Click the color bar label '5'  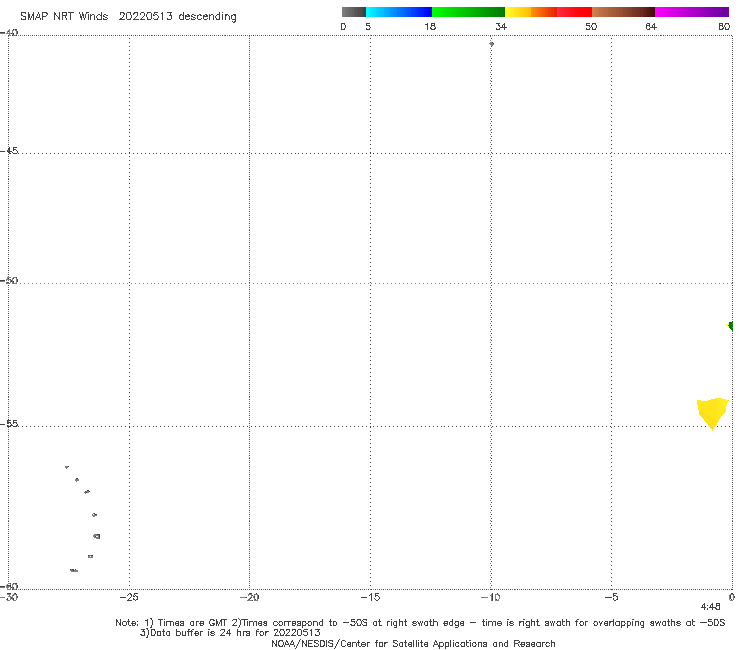click(x=368, y=26)
